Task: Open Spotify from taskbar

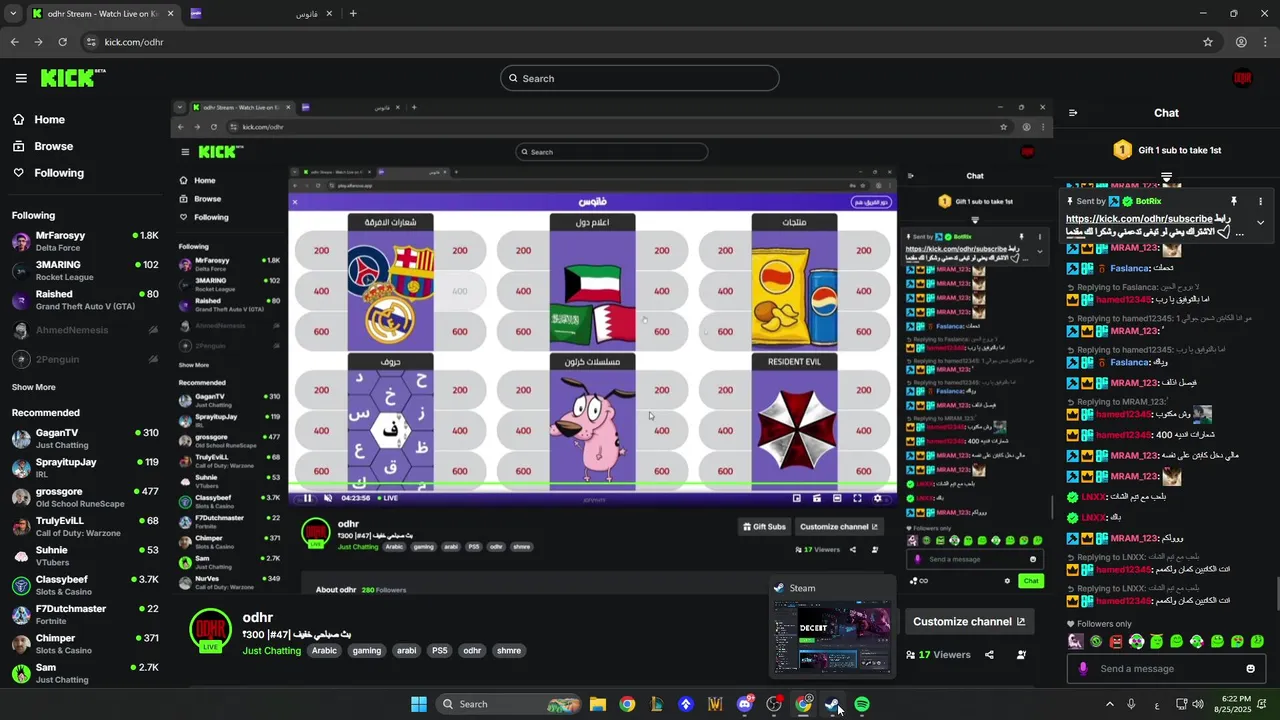Action: pyautogui.click(x=862, y=704)
